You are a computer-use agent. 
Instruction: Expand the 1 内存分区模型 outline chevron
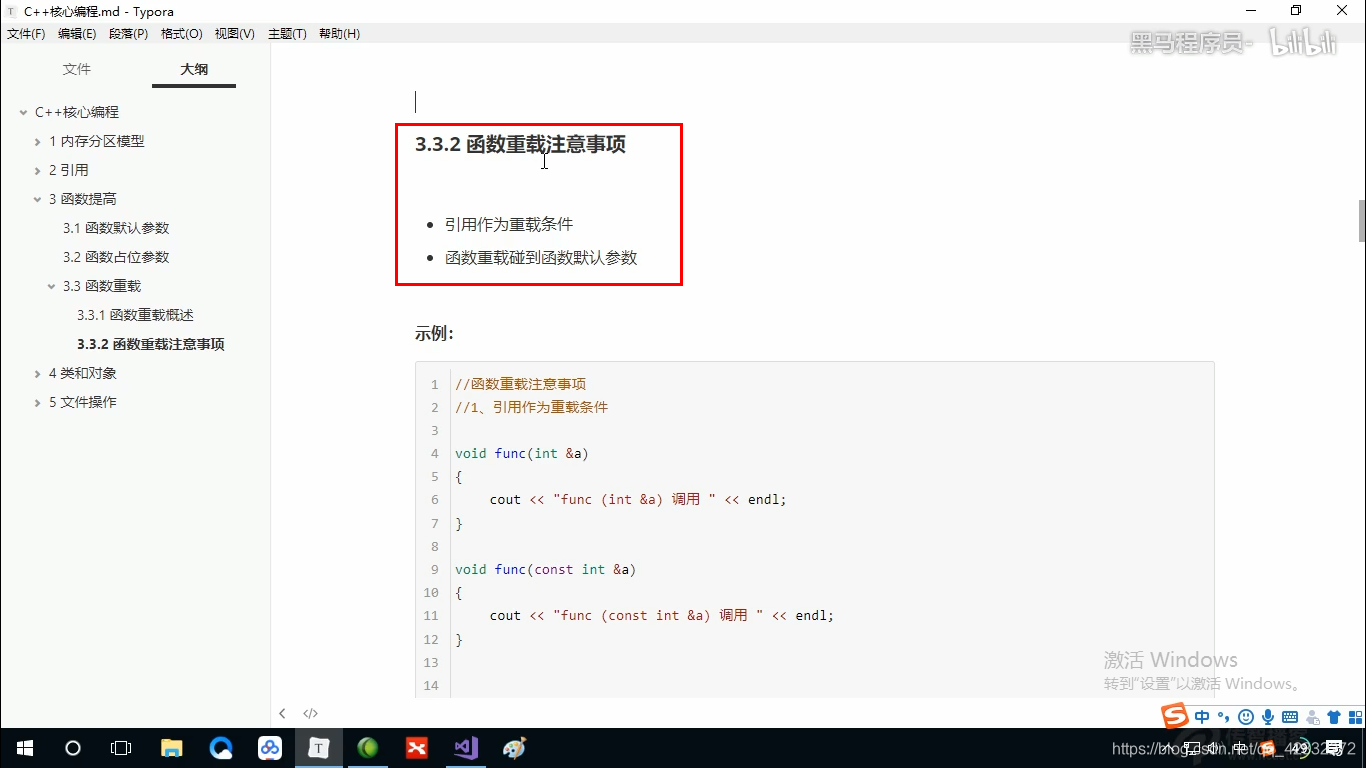pyautogui.click(x=37, y=142)
